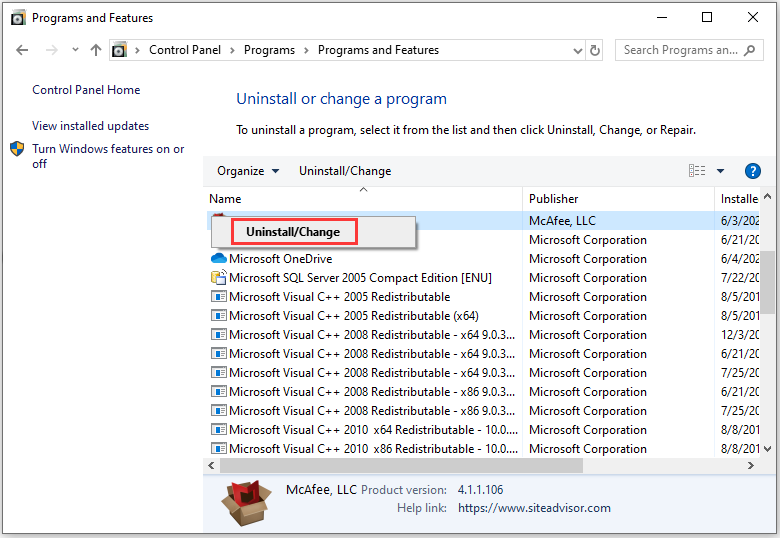Choose Uninstall/Change from context menu
The height and width of the screenshot is (538, 780).
pos(293,232)
